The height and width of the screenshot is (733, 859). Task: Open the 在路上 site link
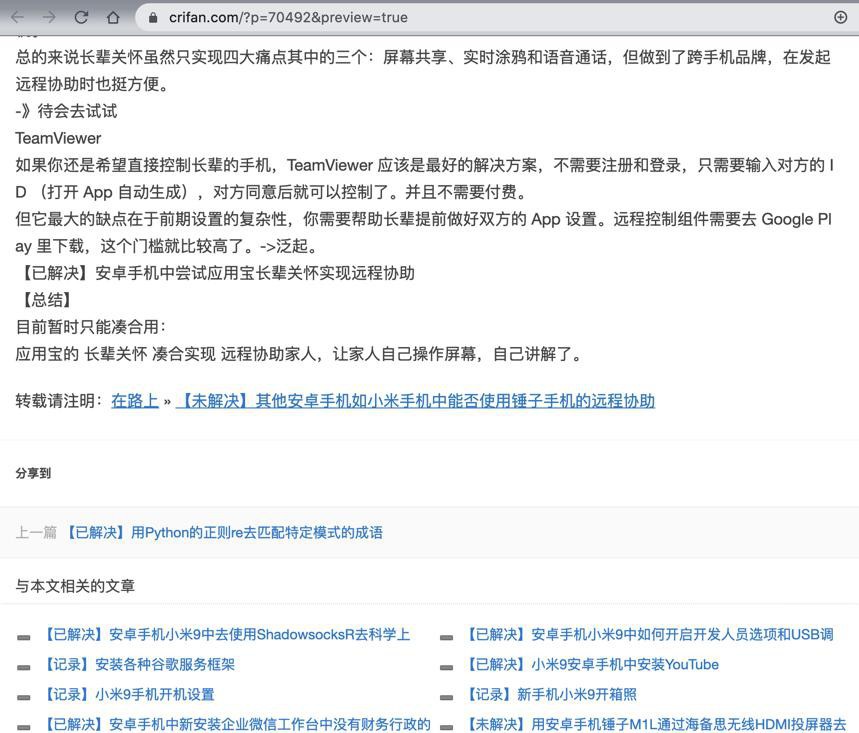click(135, 400)
